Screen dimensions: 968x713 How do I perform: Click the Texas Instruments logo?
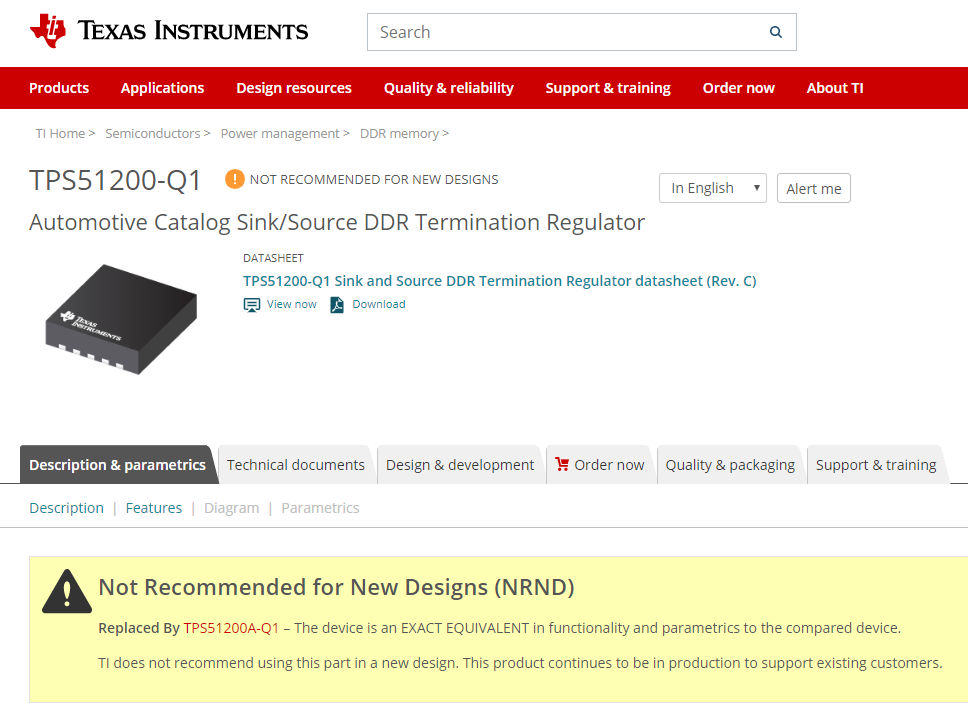pyautogui.click(x=169, y=31)
